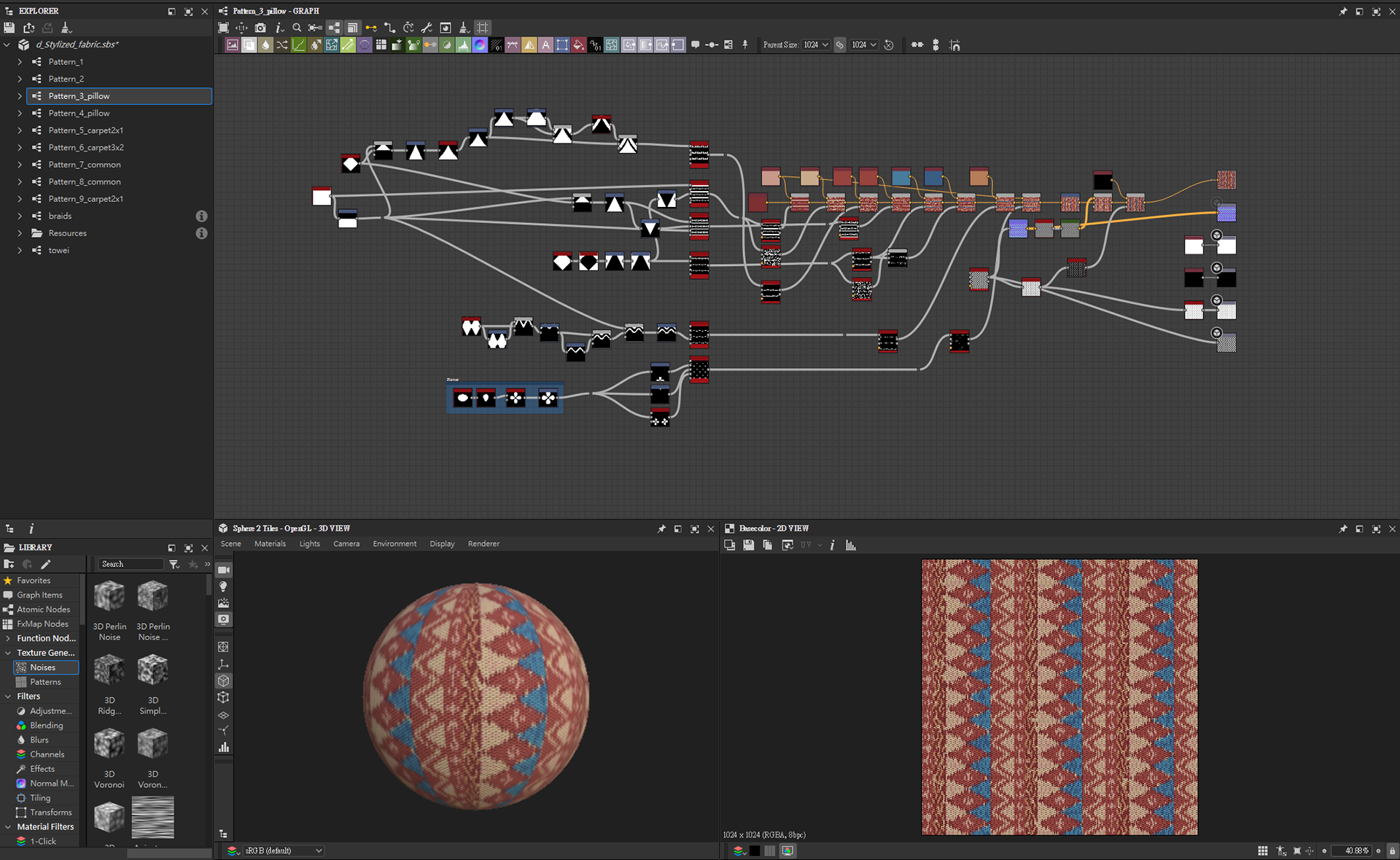The width and height of the screenshot is (1400, 860).
Task: Click the black background color swatch
Action: (755, 851)
